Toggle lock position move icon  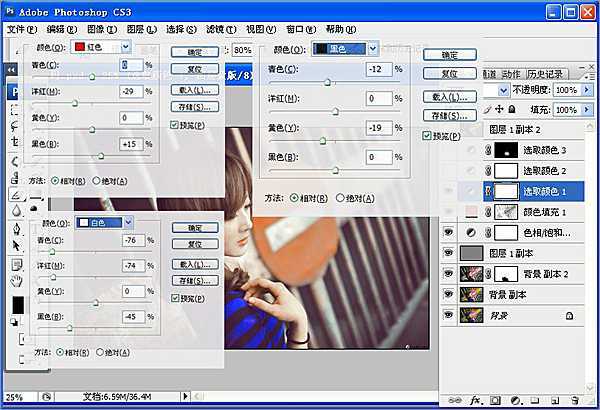coord(499,109)
